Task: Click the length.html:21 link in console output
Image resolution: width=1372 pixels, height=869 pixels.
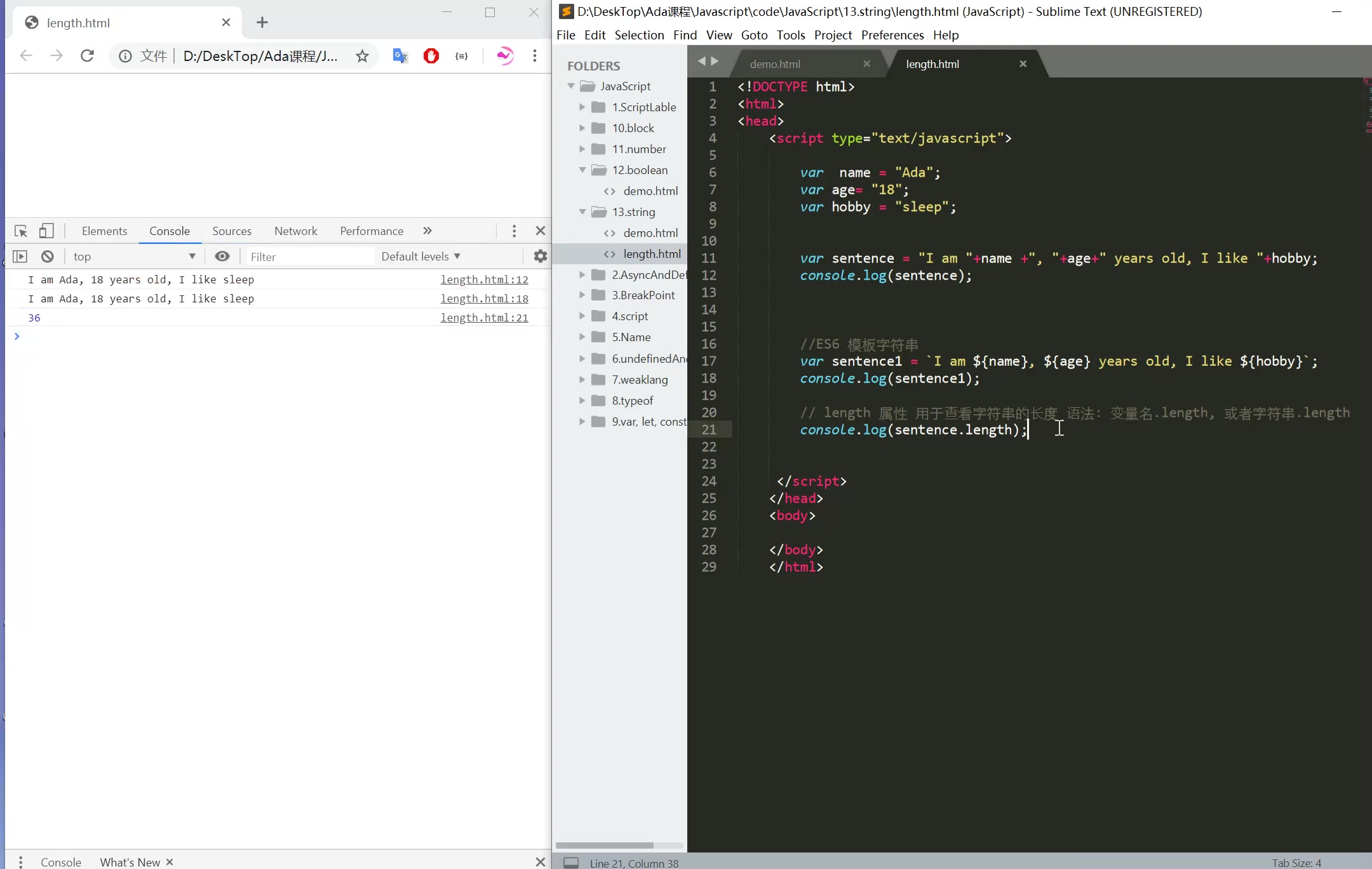Action: (484, 317)
